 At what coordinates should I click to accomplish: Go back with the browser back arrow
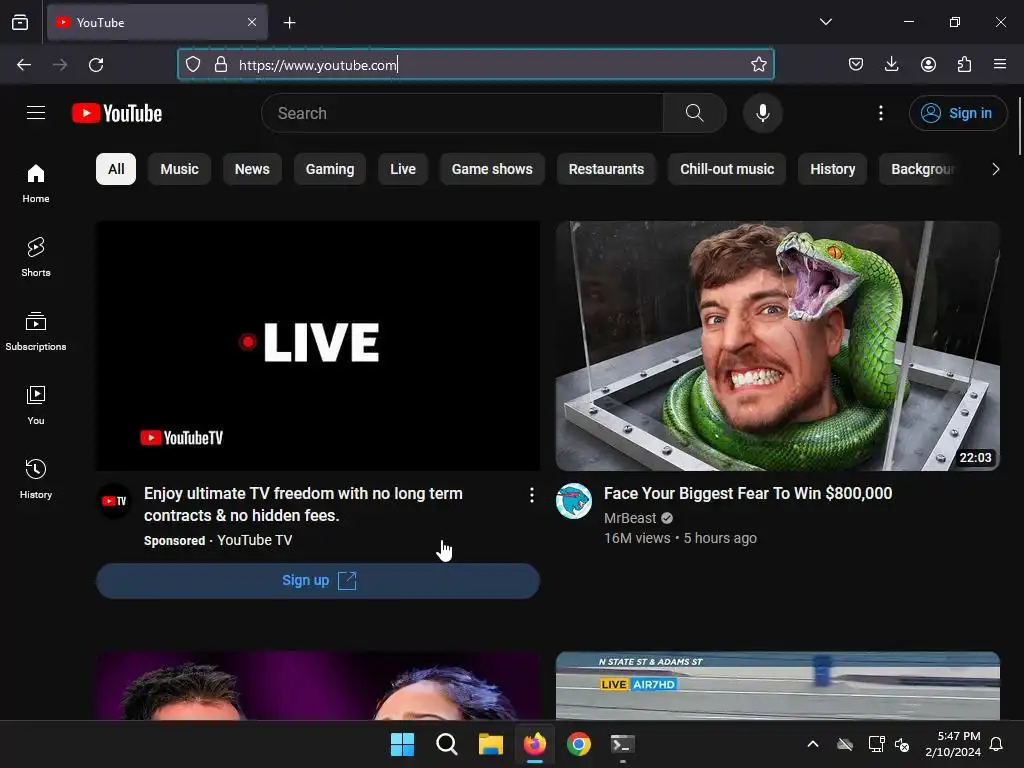pyautogui.click(x=24, y=65)
